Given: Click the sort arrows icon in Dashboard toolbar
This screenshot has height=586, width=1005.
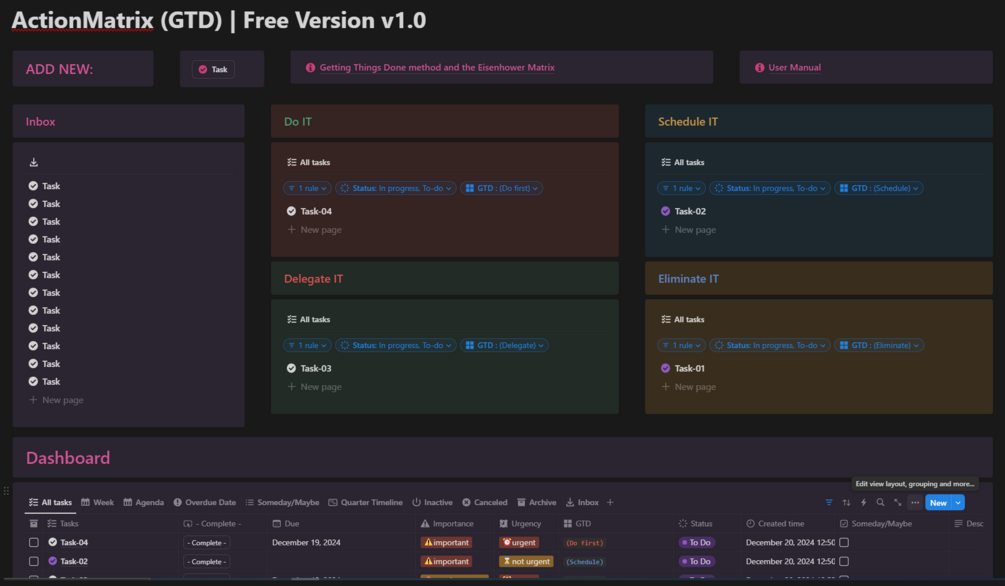Looking at the screenshot, I should [x=846, y=503].
